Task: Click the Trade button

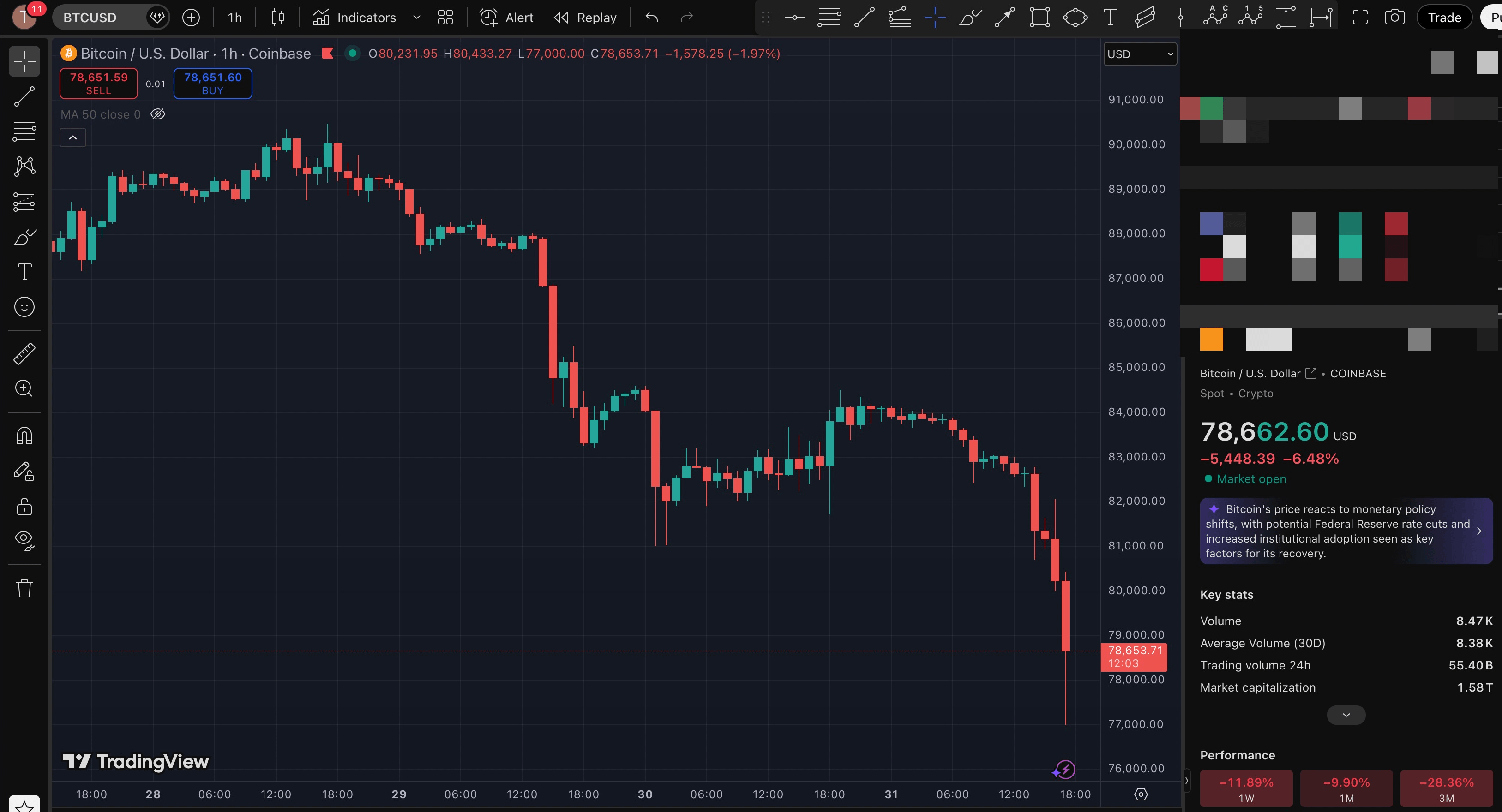Action: (x=1444, y=18)
